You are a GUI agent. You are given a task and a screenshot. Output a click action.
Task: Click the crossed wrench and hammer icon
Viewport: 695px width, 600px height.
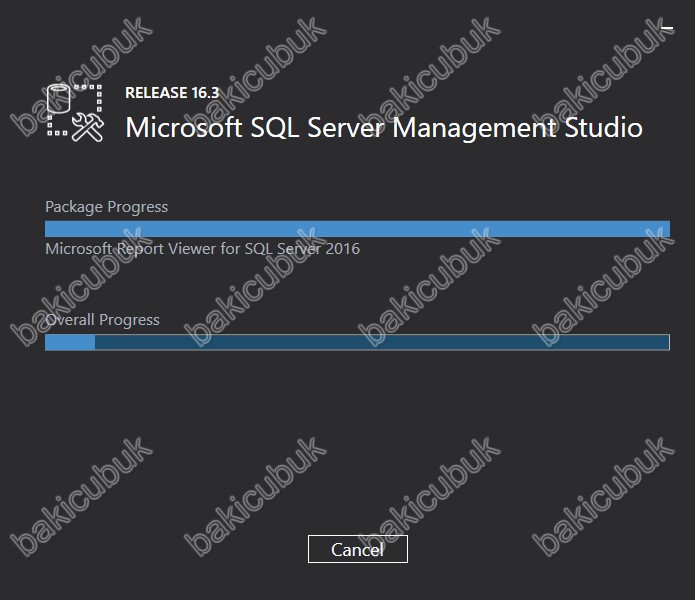point(88,127)
